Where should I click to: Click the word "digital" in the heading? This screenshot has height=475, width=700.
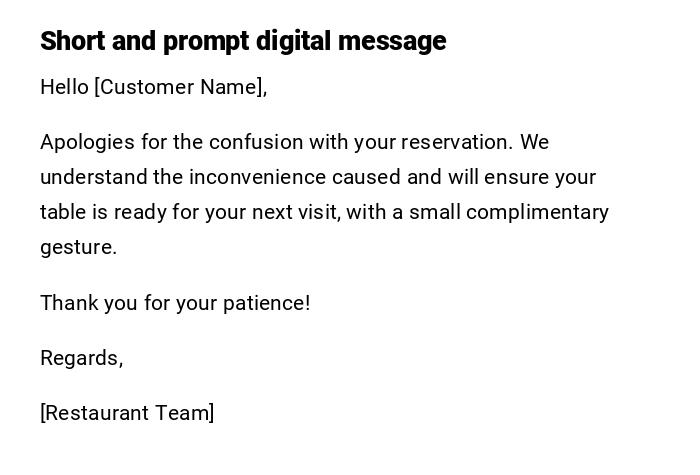pyautogui.click(x=293, y=41)
